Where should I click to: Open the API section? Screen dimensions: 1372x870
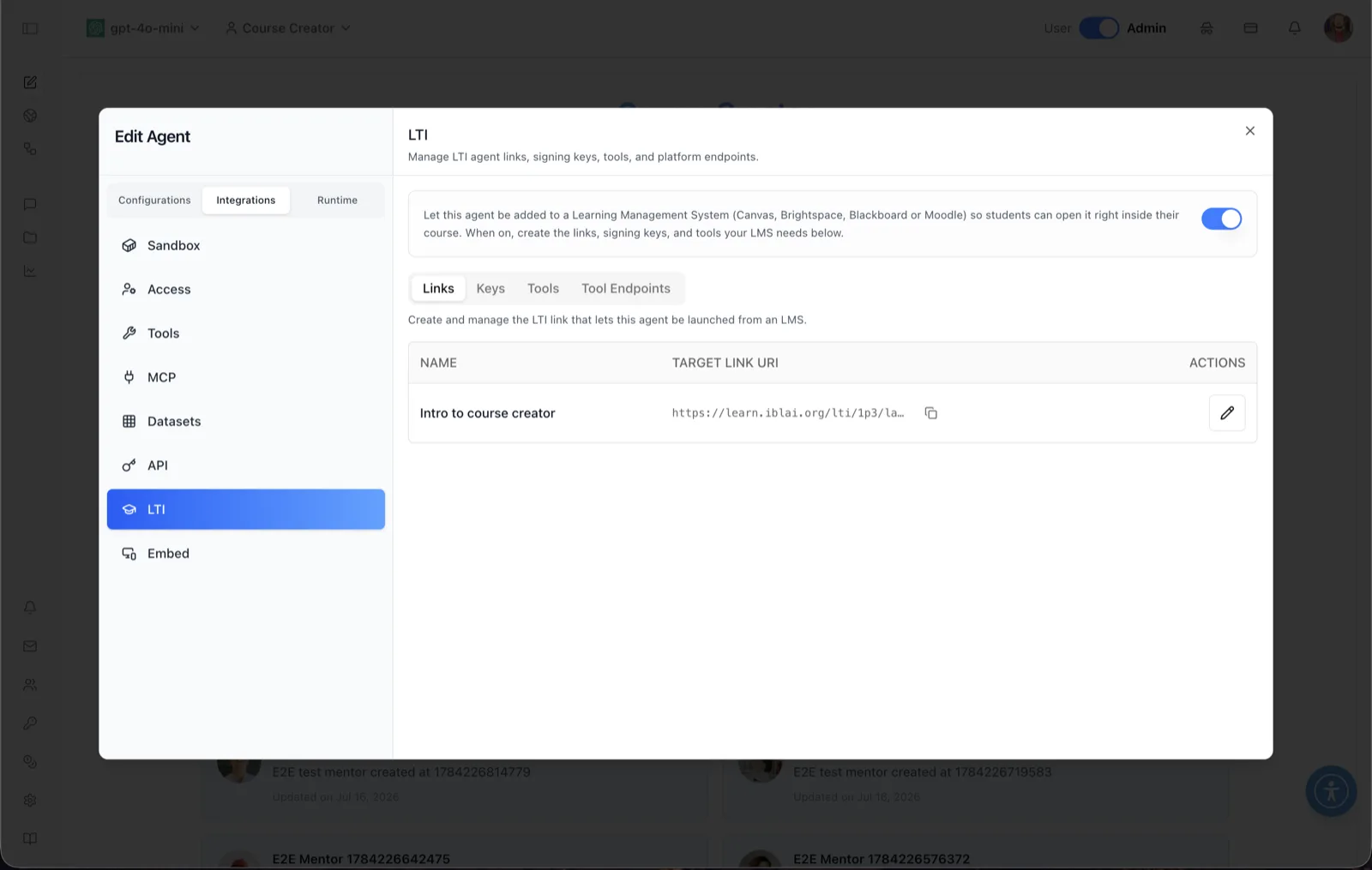point(246,465)
